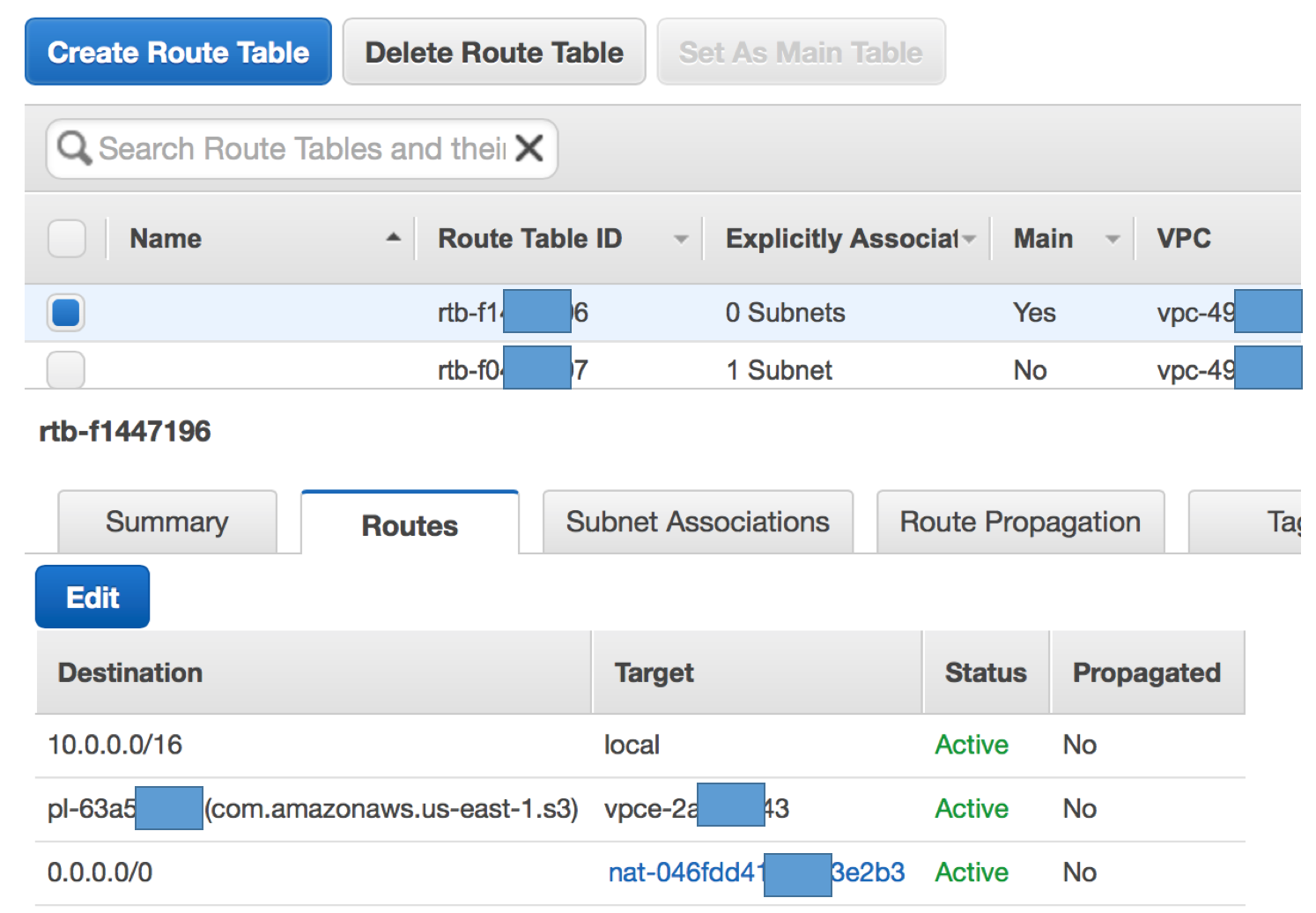Click Create Route Table button
The height and width of the screenshot is (913, 1316).
tap(178, 52)
